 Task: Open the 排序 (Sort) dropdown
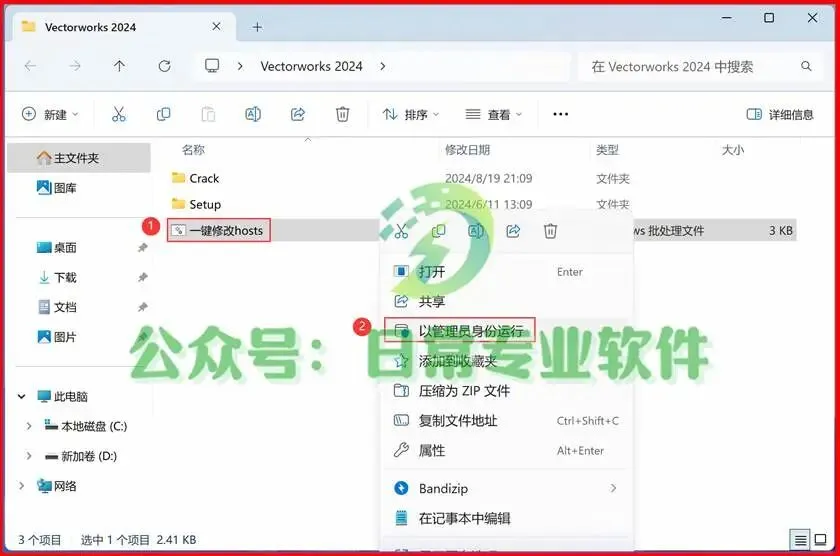[x=410, y=114]
